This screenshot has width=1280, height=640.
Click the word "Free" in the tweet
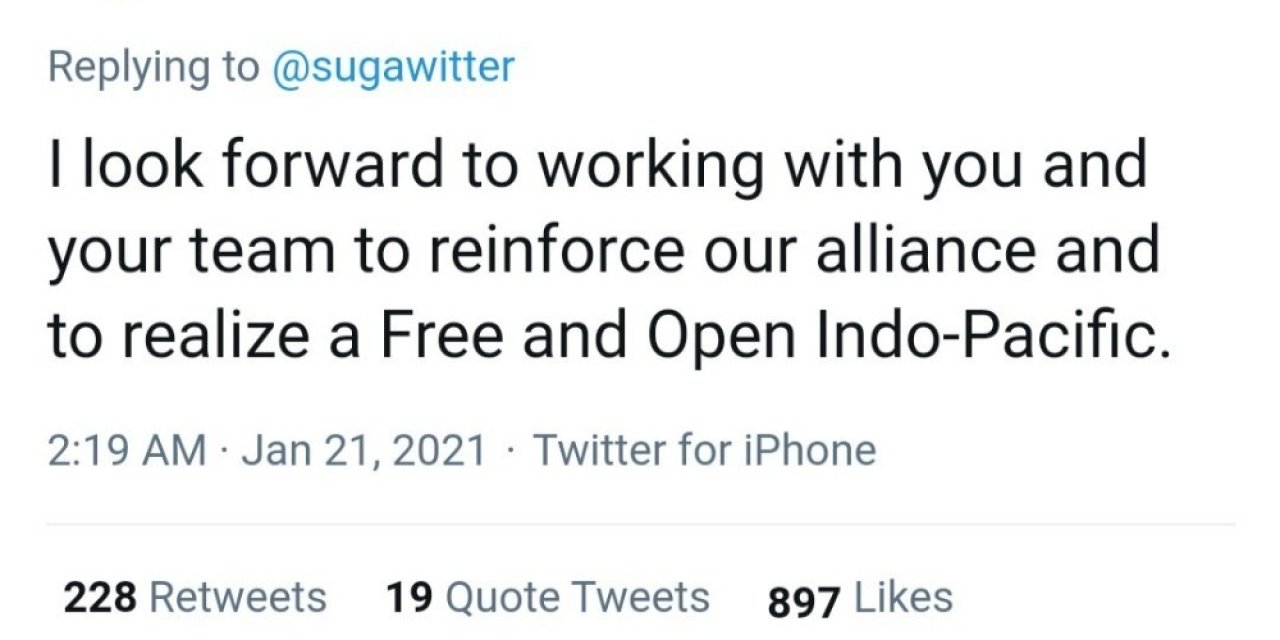click(x=444, y=339)
